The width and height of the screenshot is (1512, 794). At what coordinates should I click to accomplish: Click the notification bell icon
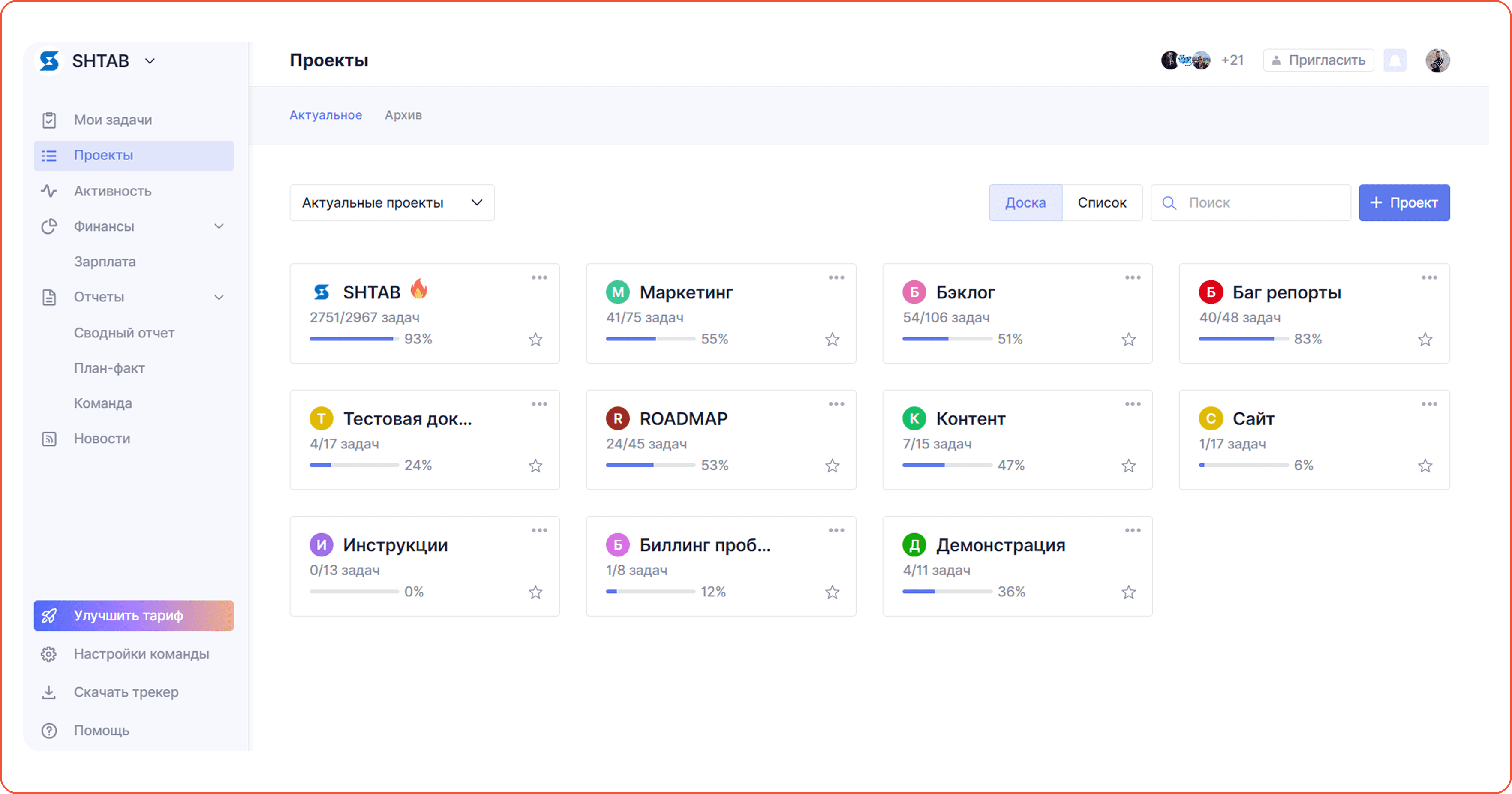tap(1395, 60)
